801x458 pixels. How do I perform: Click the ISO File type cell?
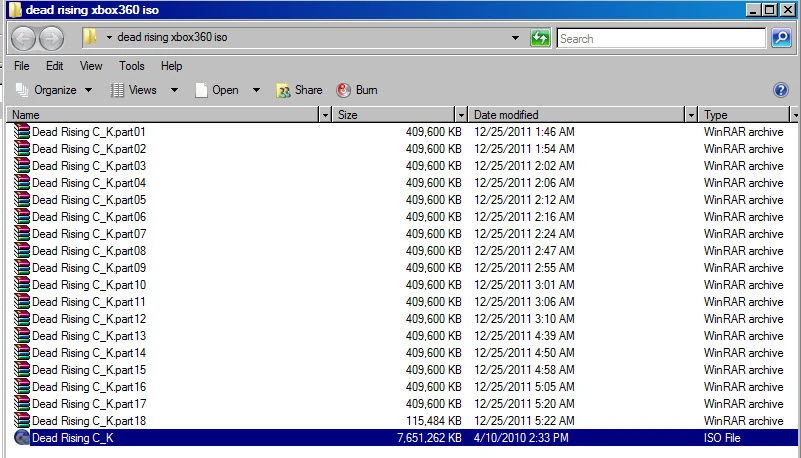pyautogui.click(x=722, y=438)
